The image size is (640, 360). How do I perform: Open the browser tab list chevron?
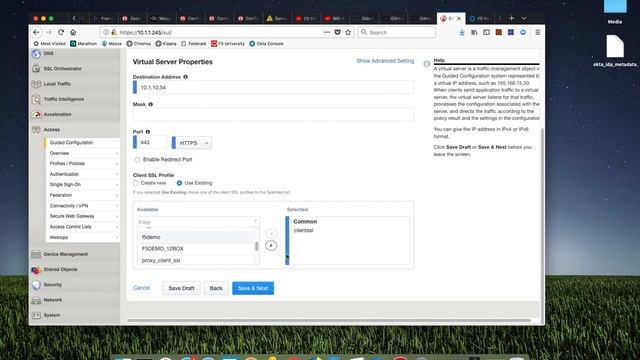pyautogui.click(x=524, y=18)
